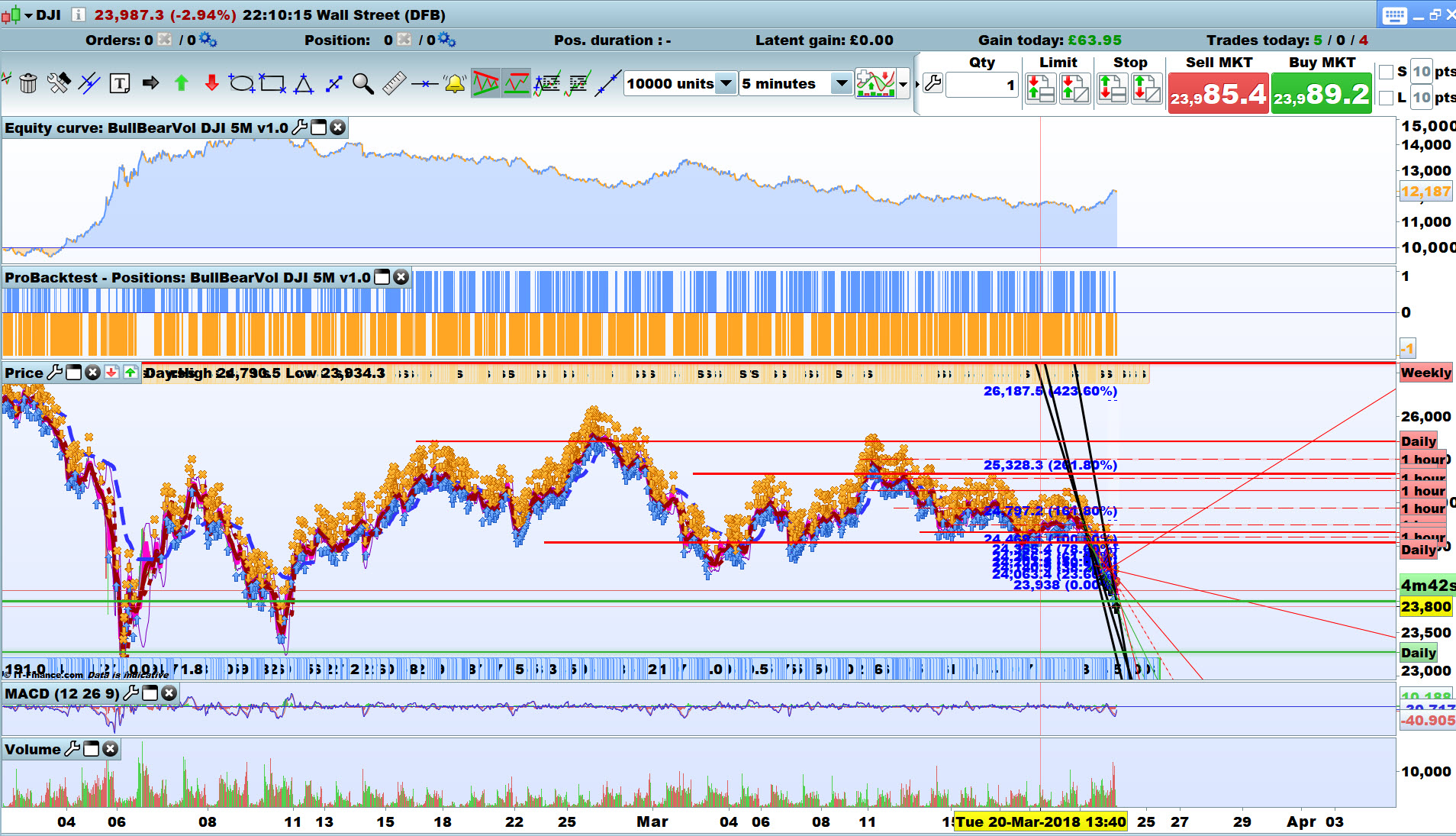Screen dimensions: 1456x836
Task: Select the diagonal trend line tool
Action: click(607, 83)
